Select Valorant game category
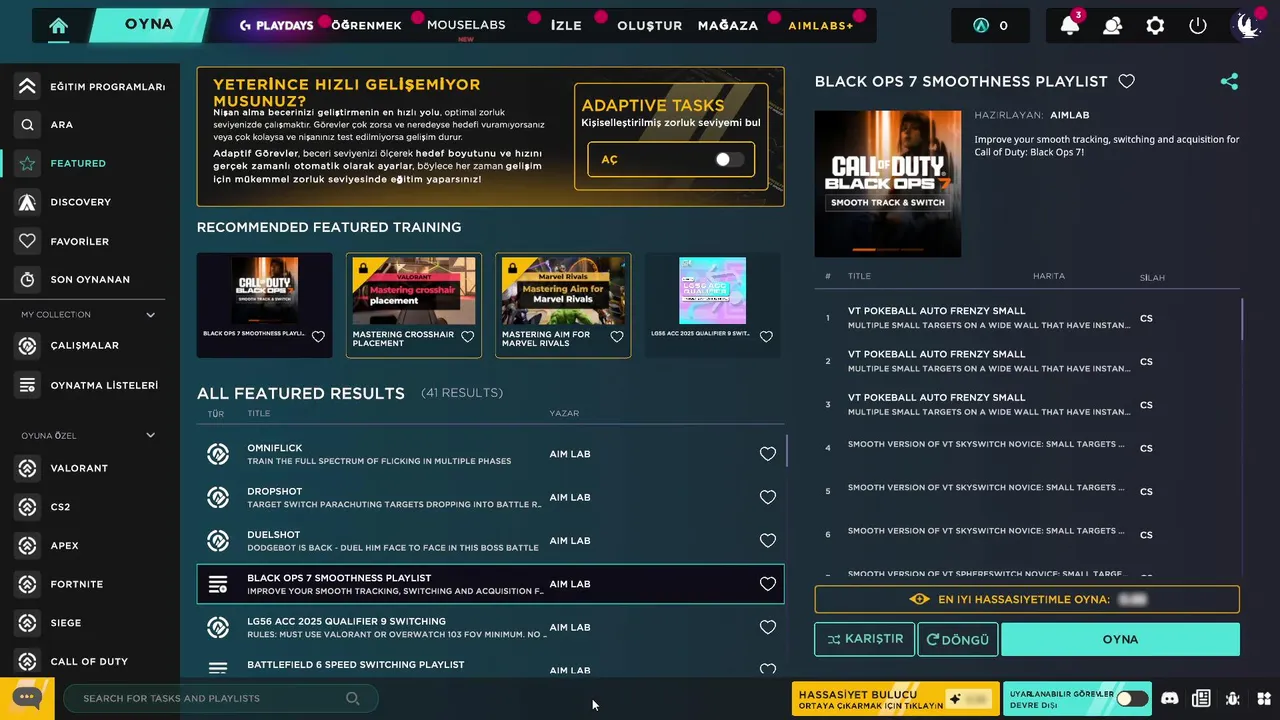Screen dimensions: 1280x720 [90, 468]
